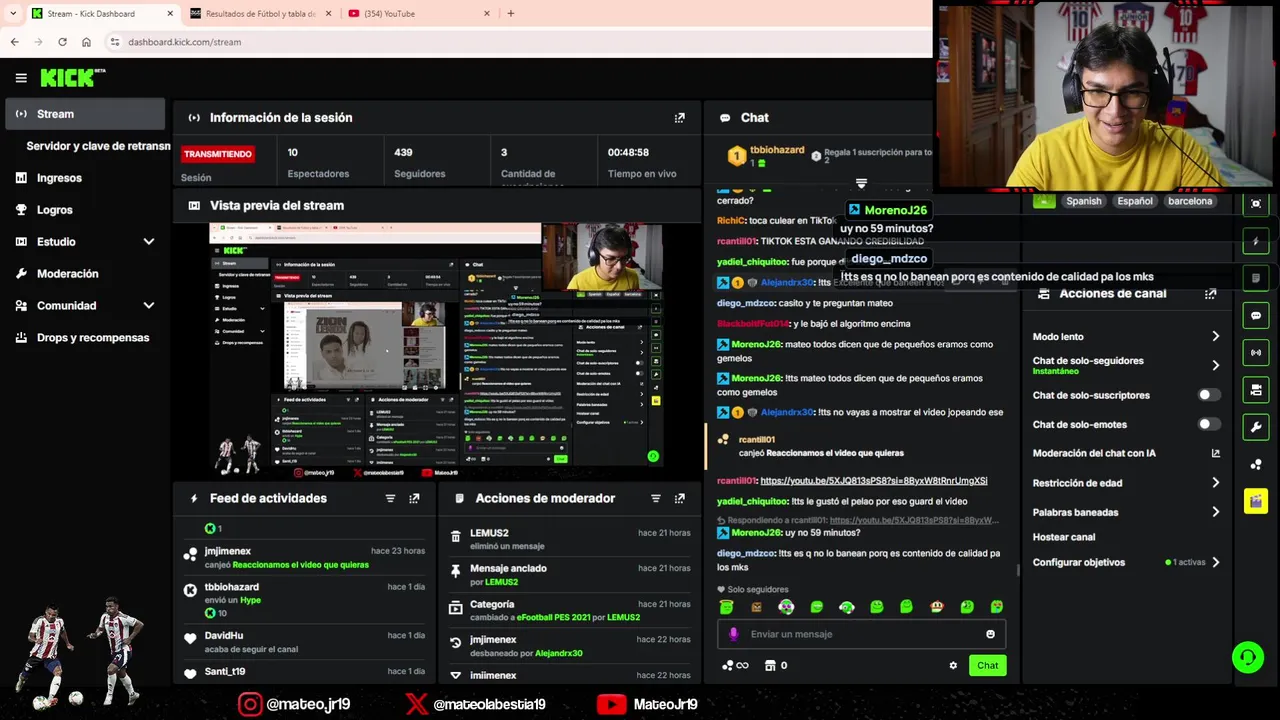Pop out the Acciones de moderador panel
The image size is (1280, 720).
point(680,498)
